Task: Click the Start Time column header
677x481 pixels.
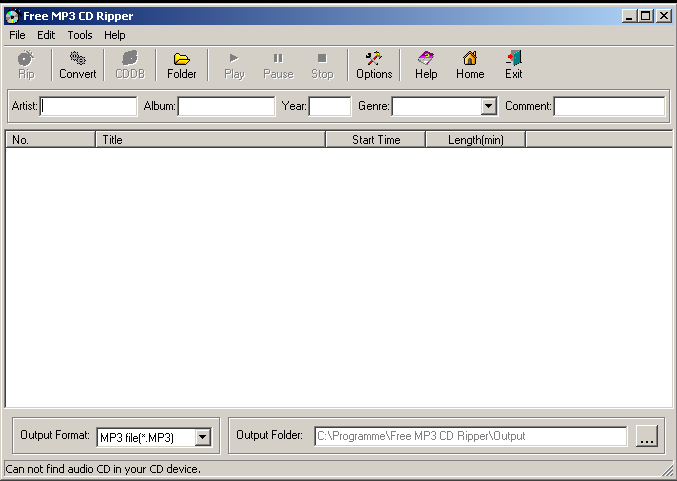Action: tap(376, 140)
